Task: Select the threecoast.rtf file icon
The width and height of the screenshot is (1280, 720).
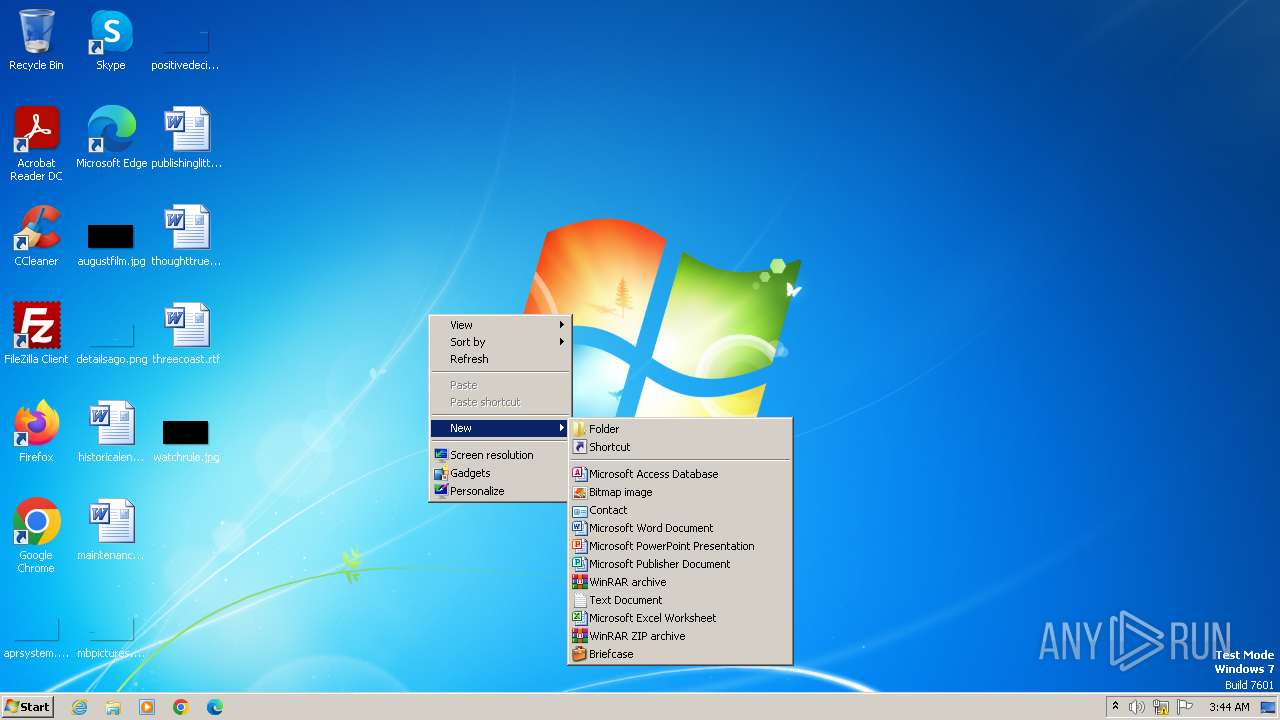Action: (x=186, y=334)
